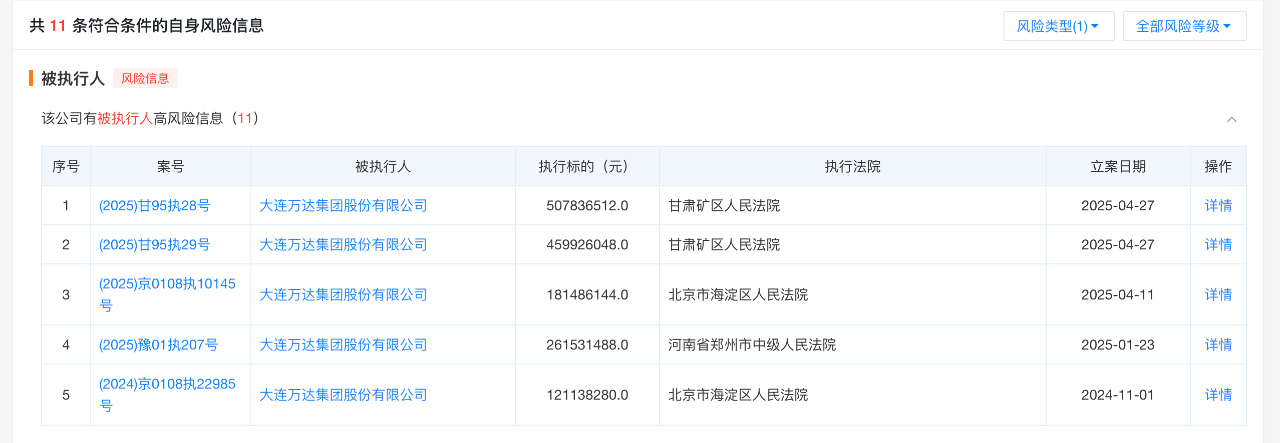Collapse the 被执行人 section with chevron
Screen dimensions: 1280x443
[1231, 119]
